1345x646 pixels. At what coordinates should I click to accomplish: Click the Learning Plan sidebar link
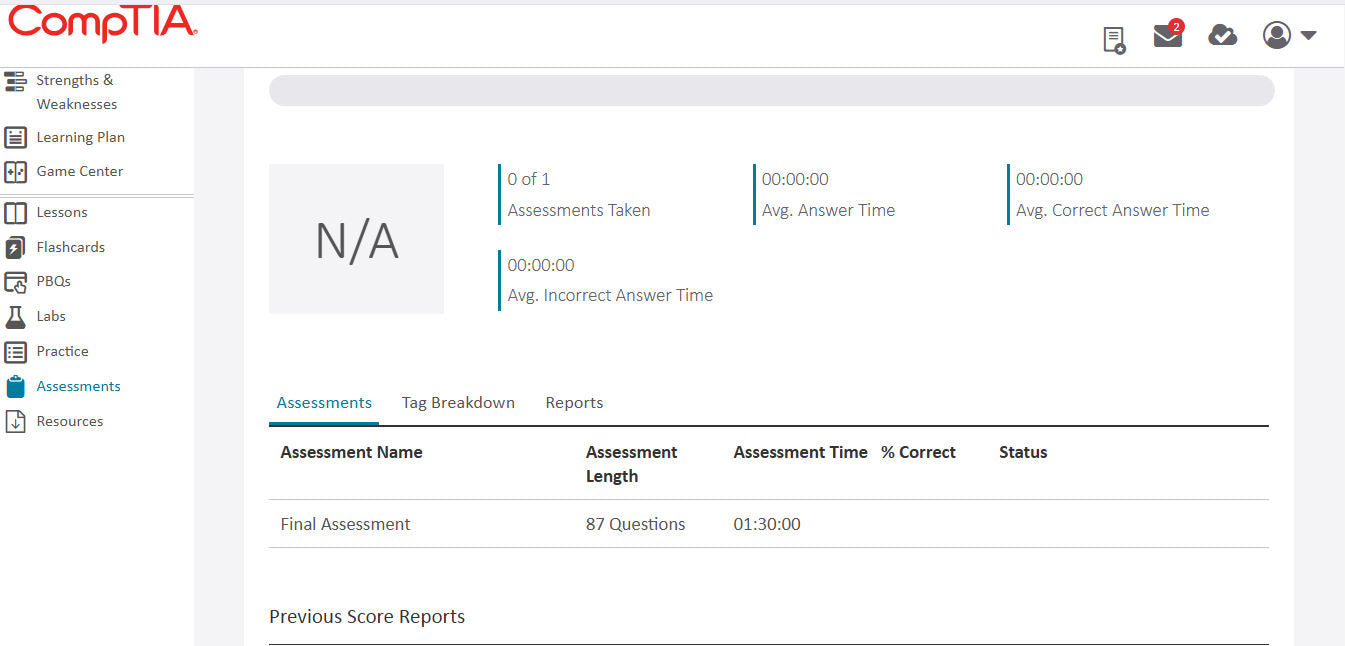click(x=80, y=137)
